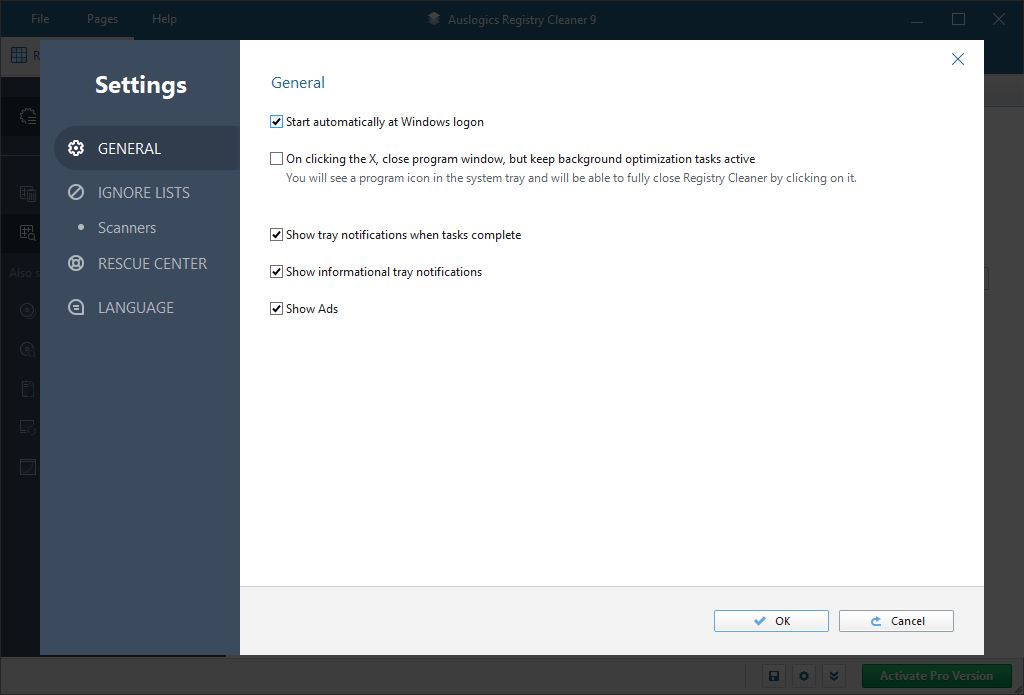
Task: Confirm settings with the OK button
Action: [x=771, y=621]
